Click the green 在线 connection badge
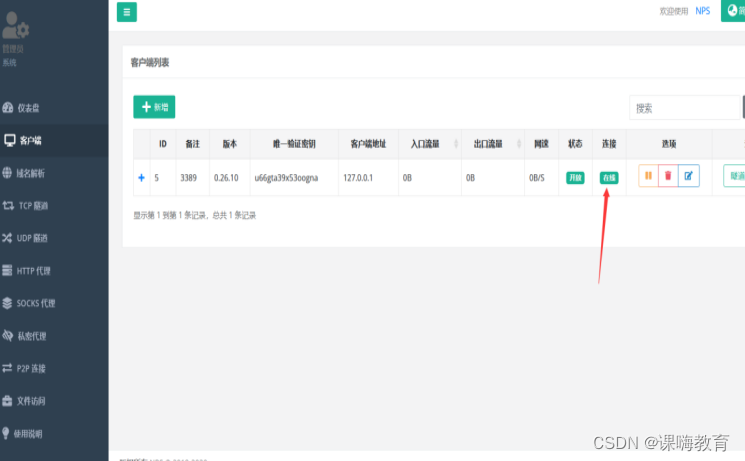The height and width of the screenshot is (461, 745). (609, 178)
